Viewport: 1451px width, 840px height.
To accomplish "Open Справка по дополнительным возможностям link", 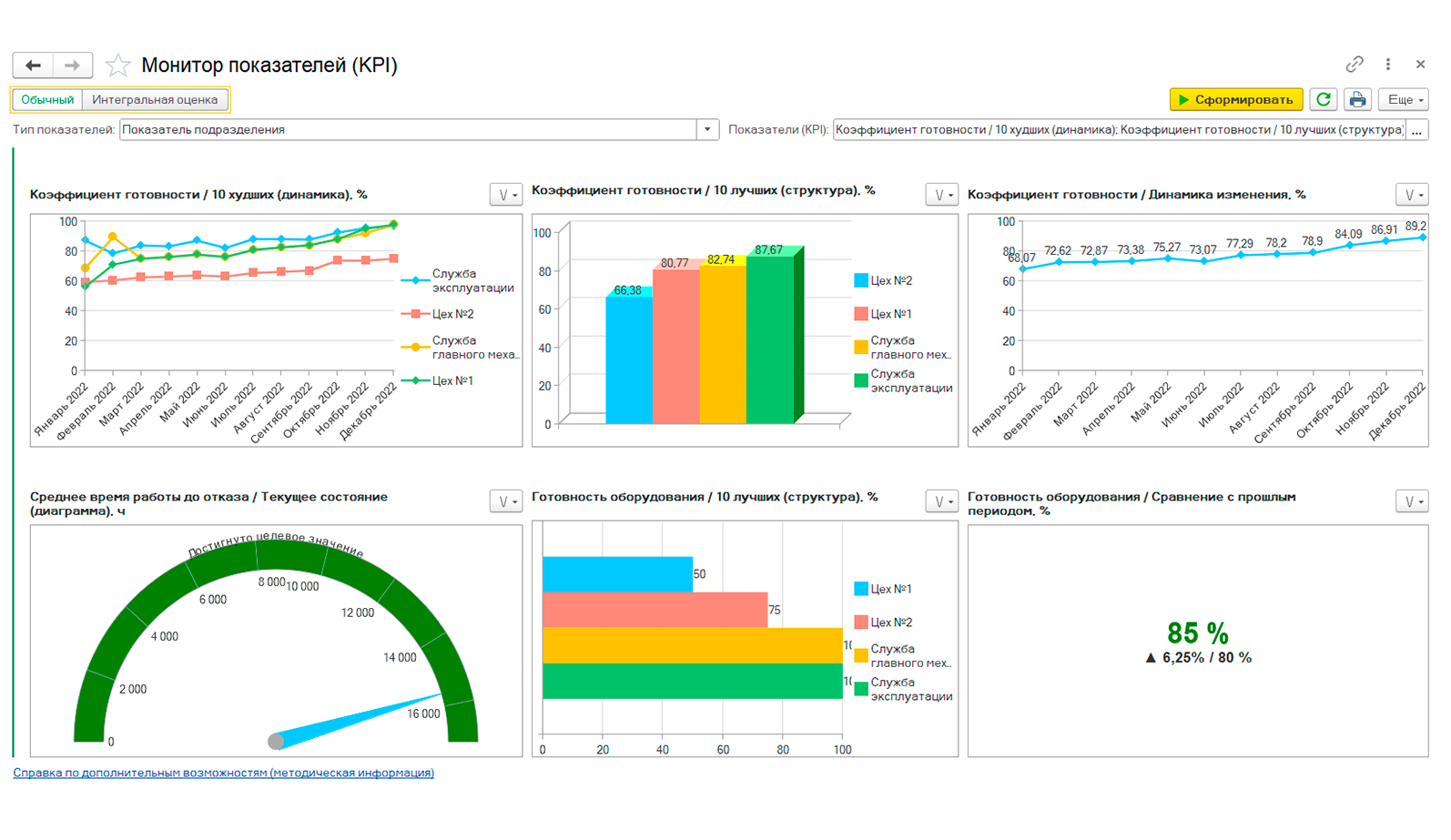I will pyautogui.click(x=223, y=773).
